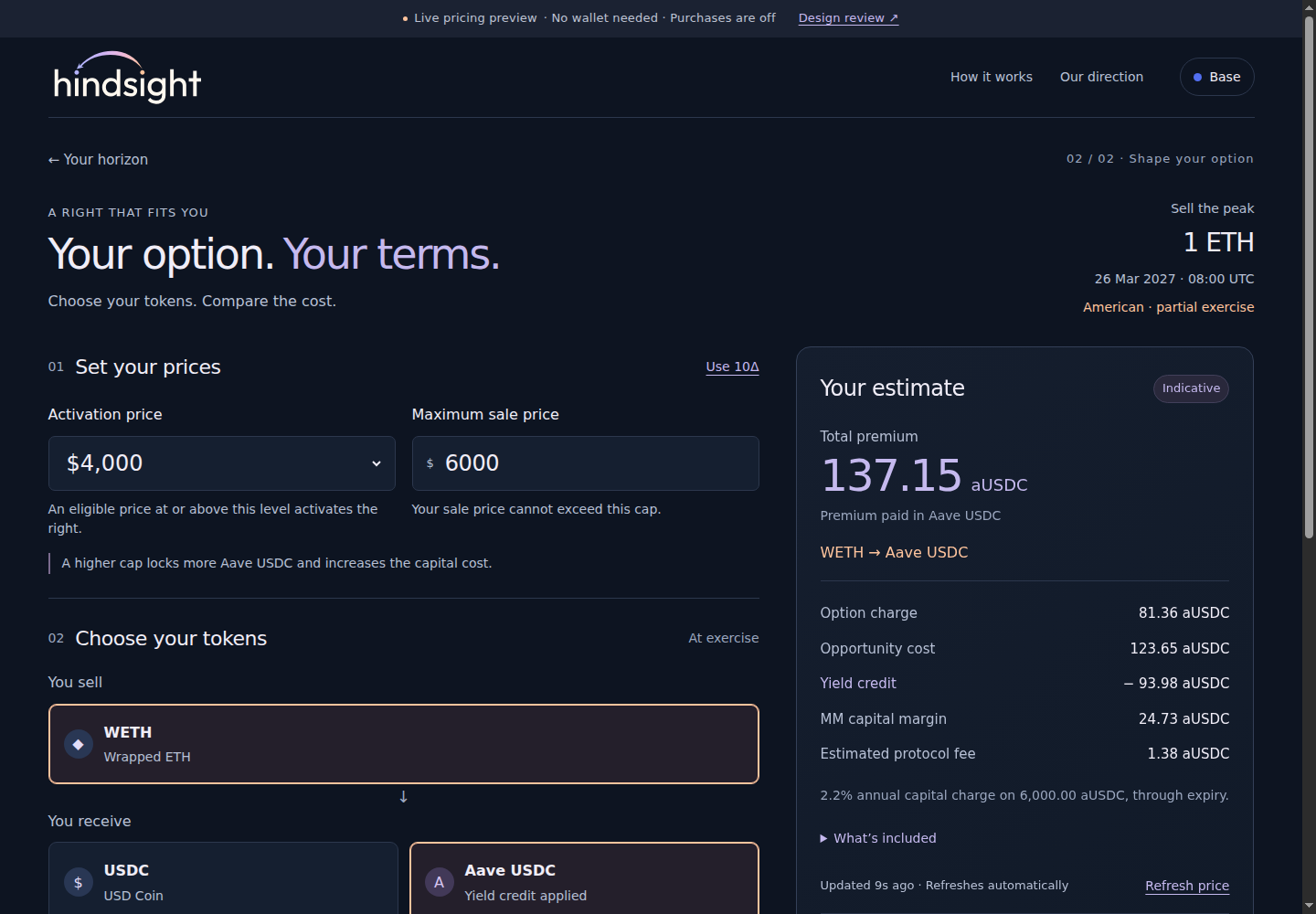This screenshot has width=1316, height=914.
Task: Click the 1 ETH amount
Action: (x=1218, y=242)
